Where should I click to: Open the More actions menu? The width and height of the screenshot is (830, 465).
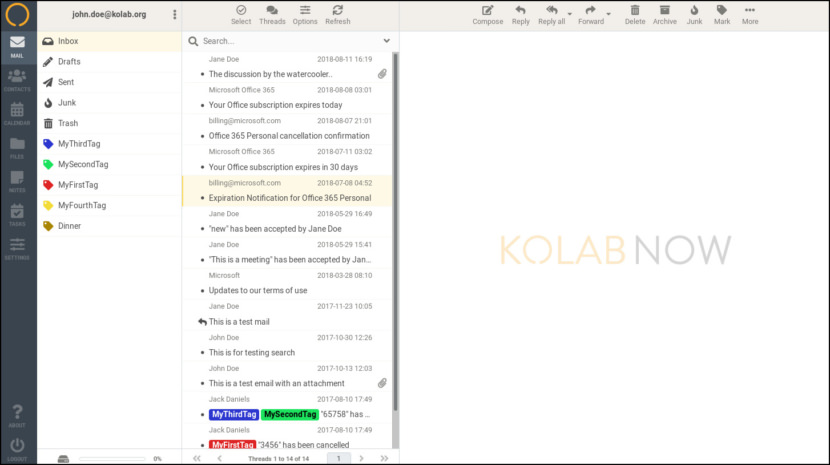click(x=750, y=15)
